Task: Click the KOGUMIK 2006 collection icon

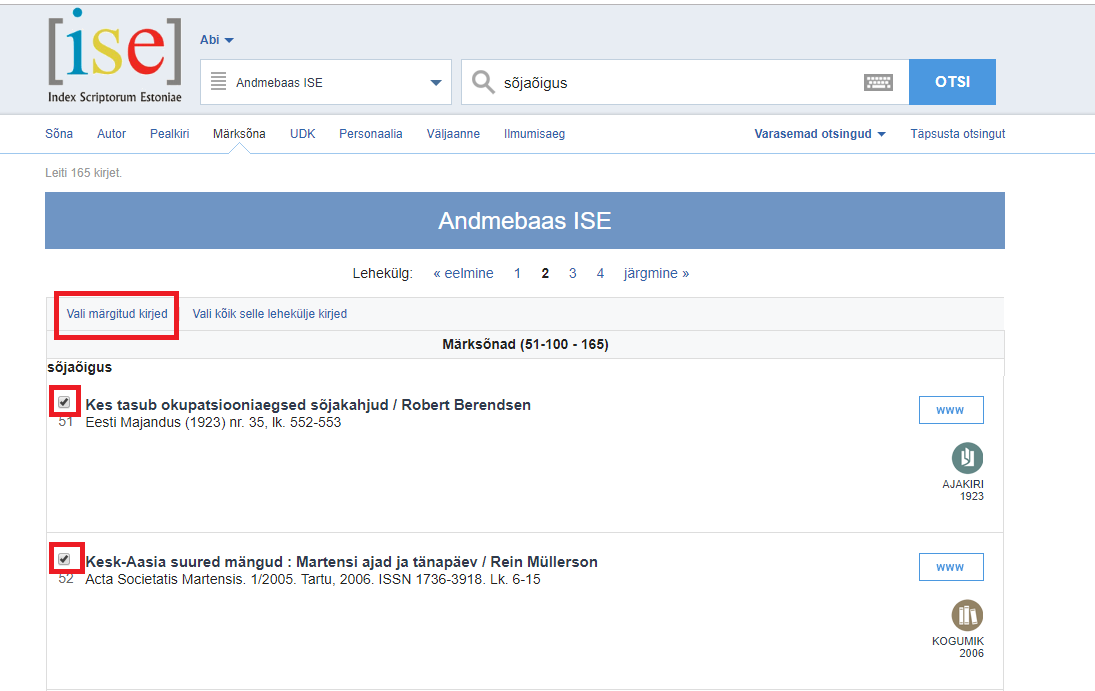Action: (967, 616)
